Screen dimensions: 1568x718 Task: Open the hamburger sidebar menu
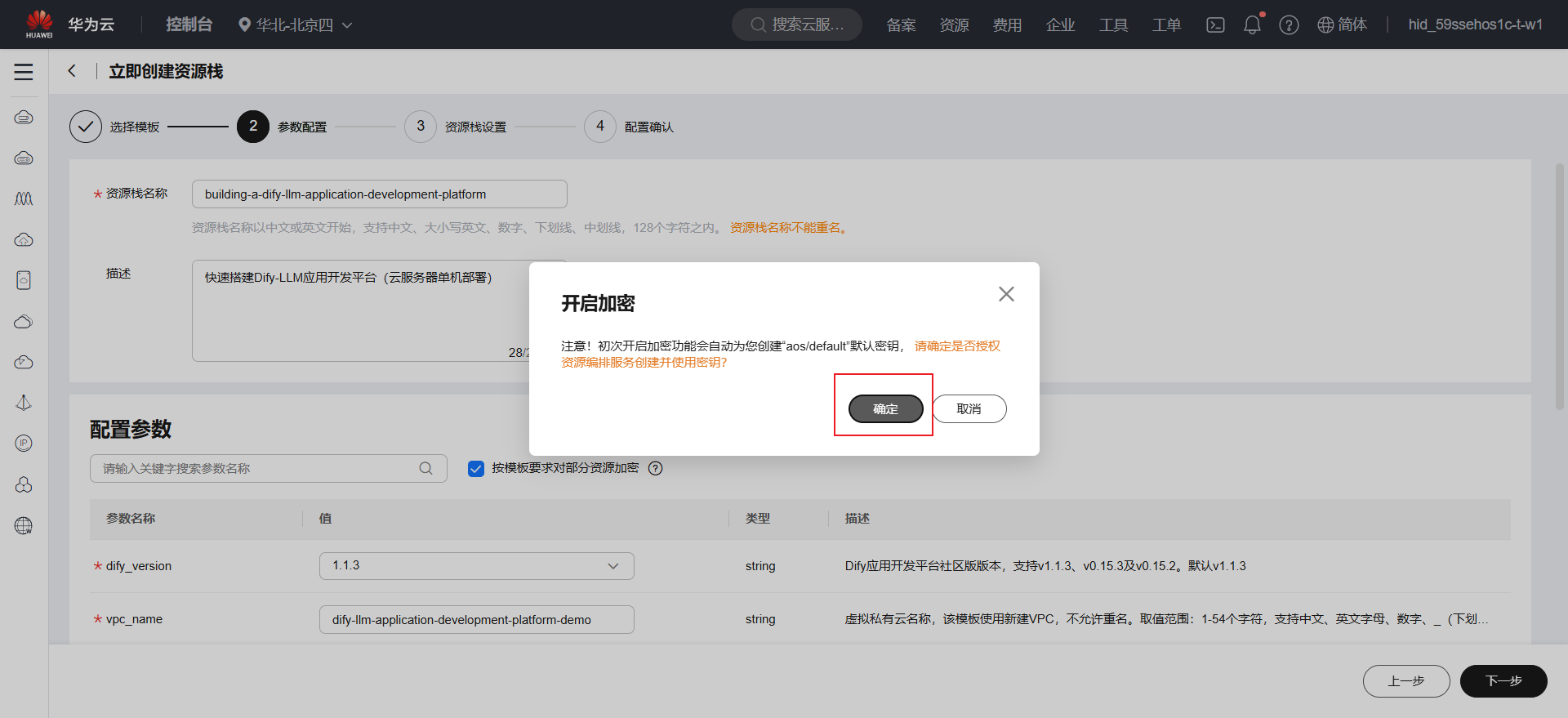click(24, 72)
